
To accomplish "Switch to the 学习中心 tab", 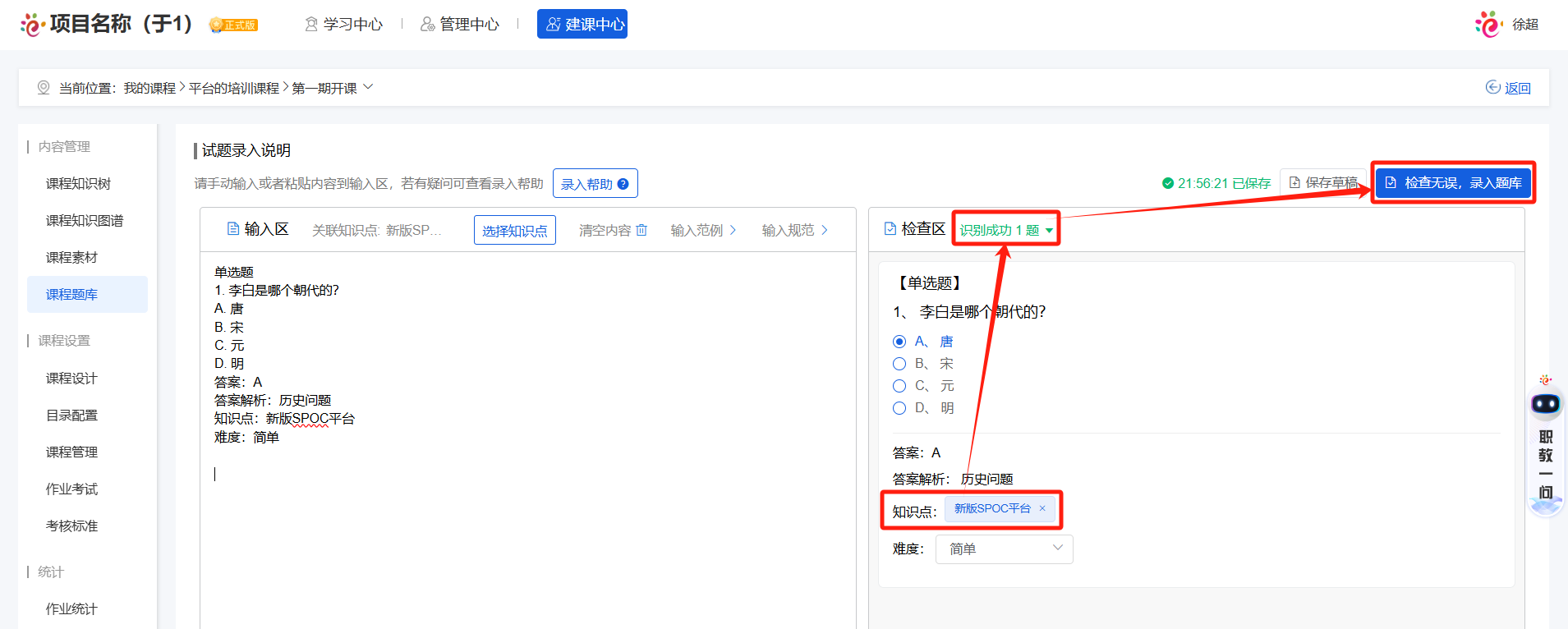I will coord(343,25).
